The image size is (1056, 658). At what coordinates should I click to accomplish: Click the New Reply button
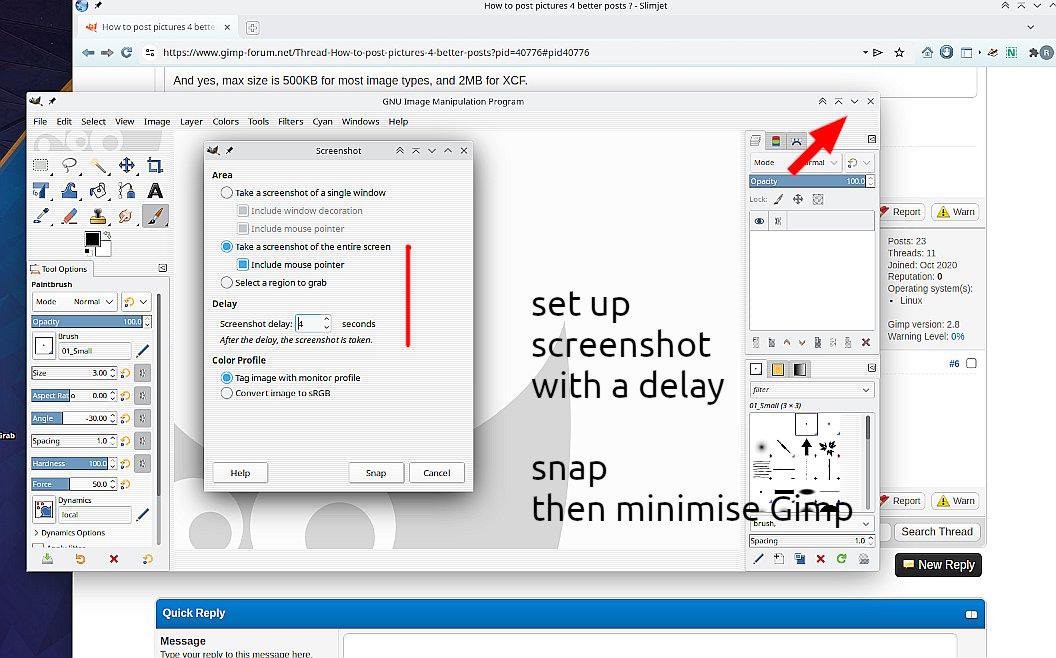tap(938, 564)
